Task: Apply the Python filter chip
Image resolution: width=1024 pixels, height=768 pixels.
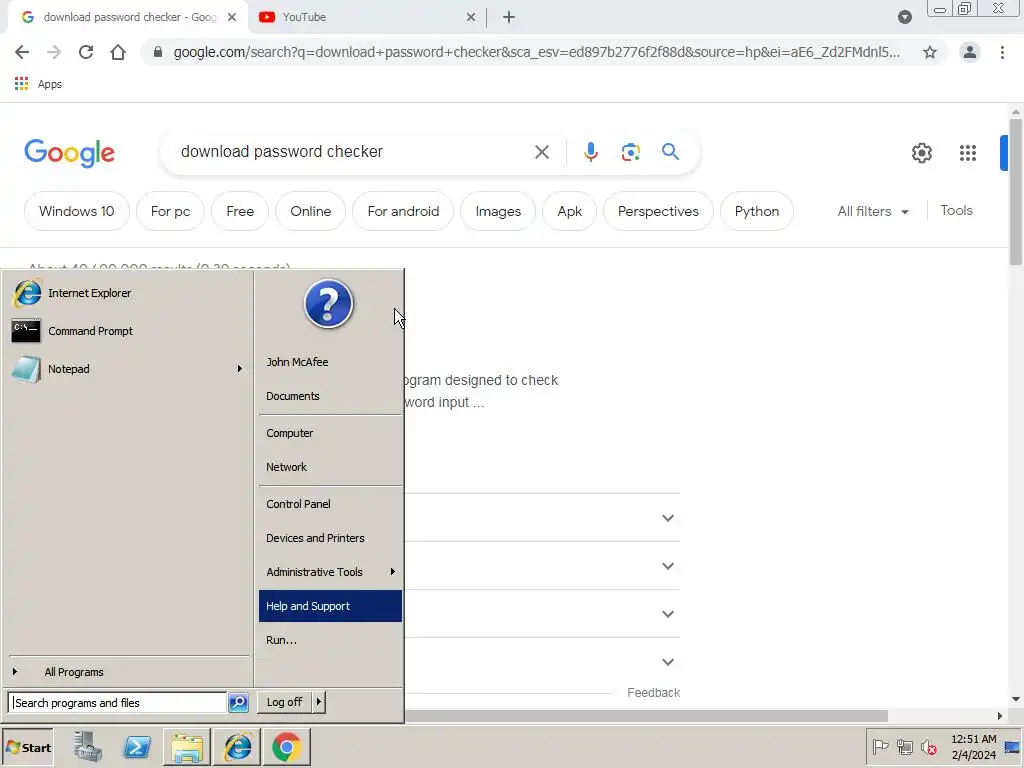Action: (756, 212)
